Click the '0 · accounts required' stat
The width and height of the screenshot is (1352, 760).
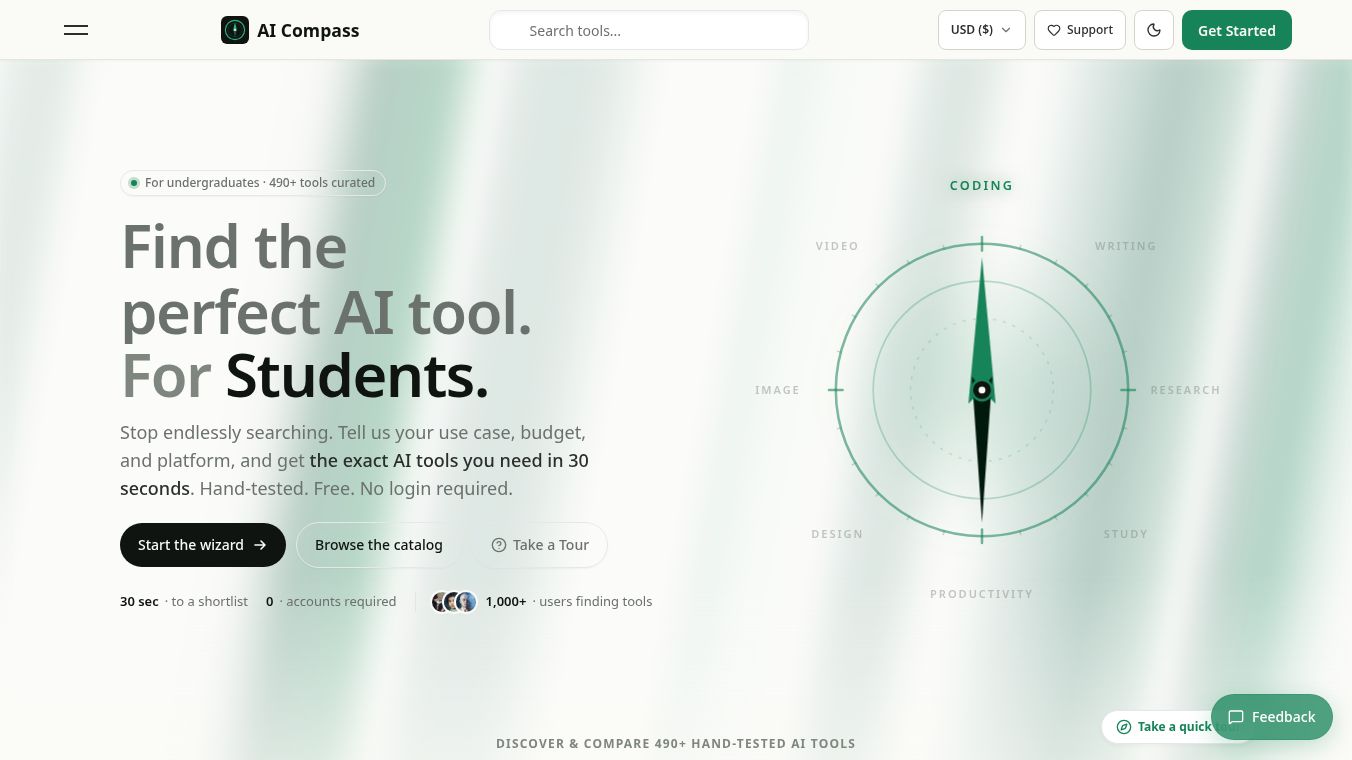pos(331,602)
